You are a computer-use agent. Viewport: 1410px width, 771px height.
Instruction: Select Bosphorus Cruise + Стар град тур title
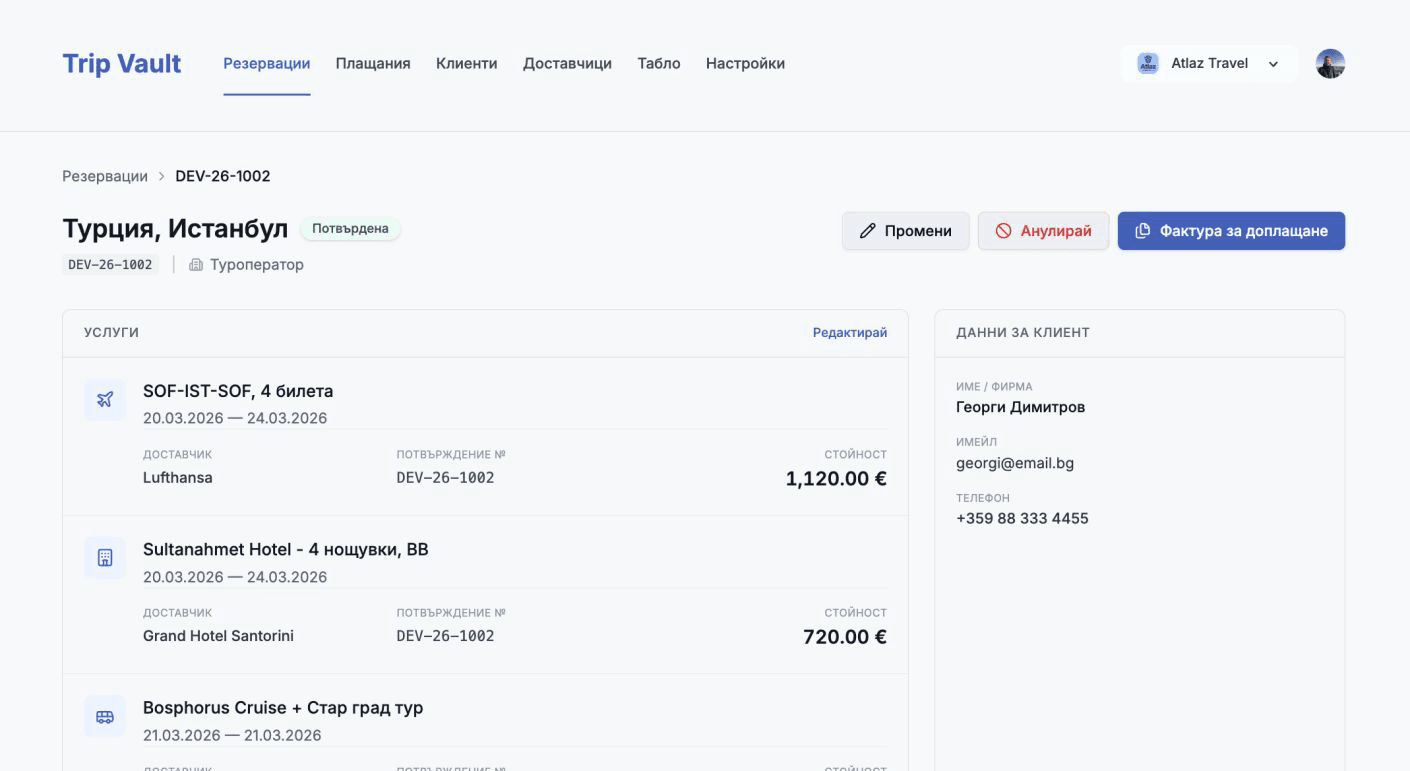283,708
